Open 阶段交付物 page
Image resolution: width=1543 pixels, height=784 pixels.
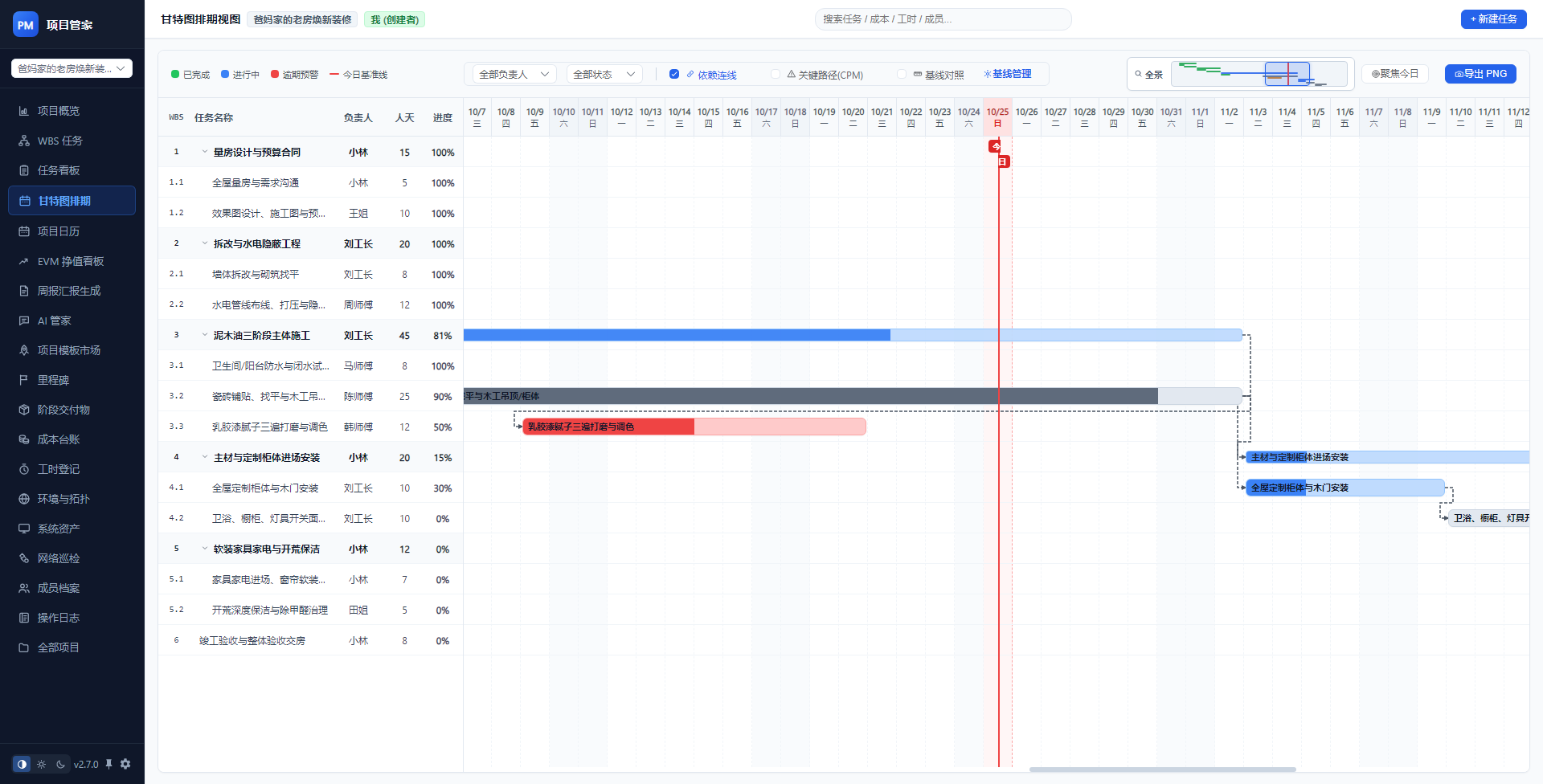72,410
